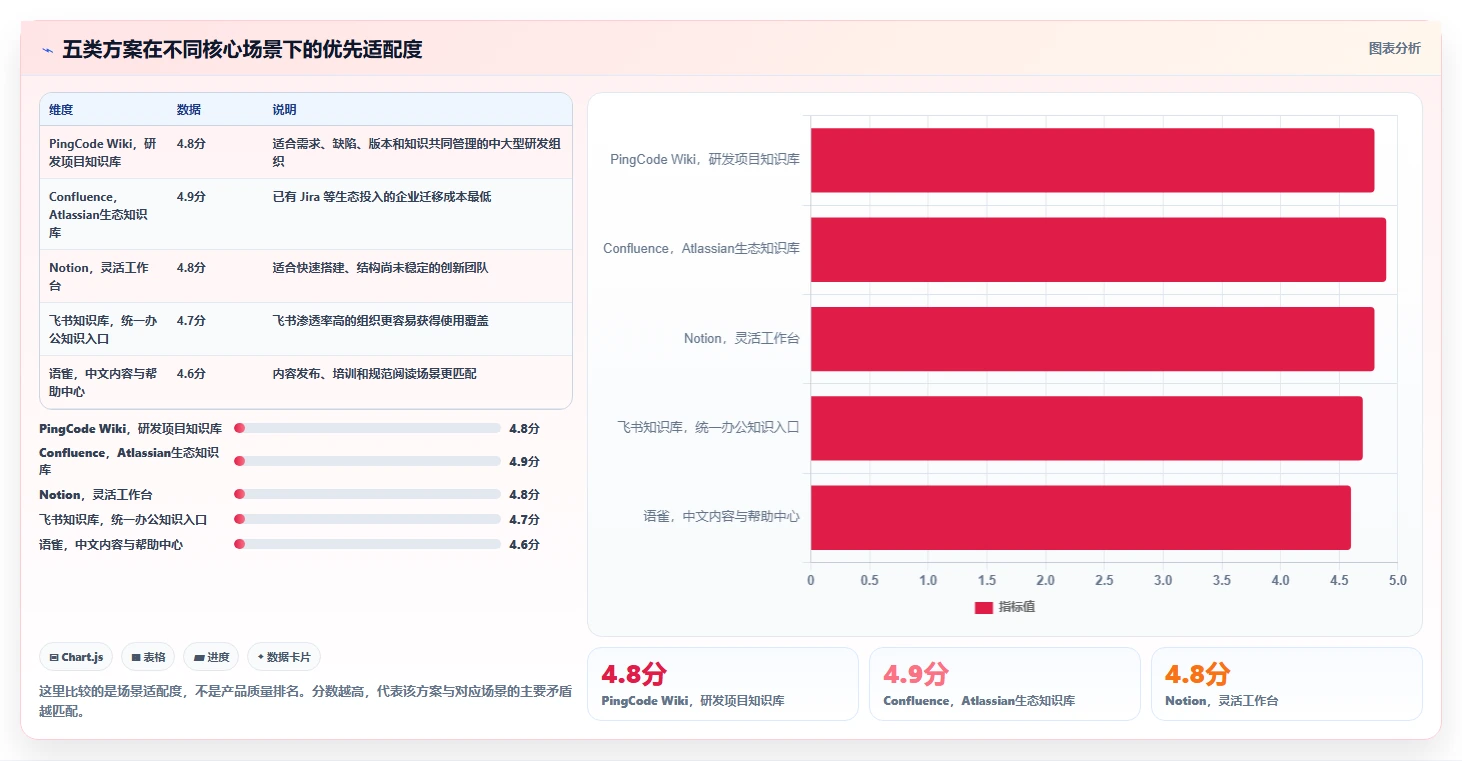Click description '飞书渗透率高的组织更容易获得使用覆盖'
Image resolution: width=1462 pixels, height=761 pixels.
(380, 321)
